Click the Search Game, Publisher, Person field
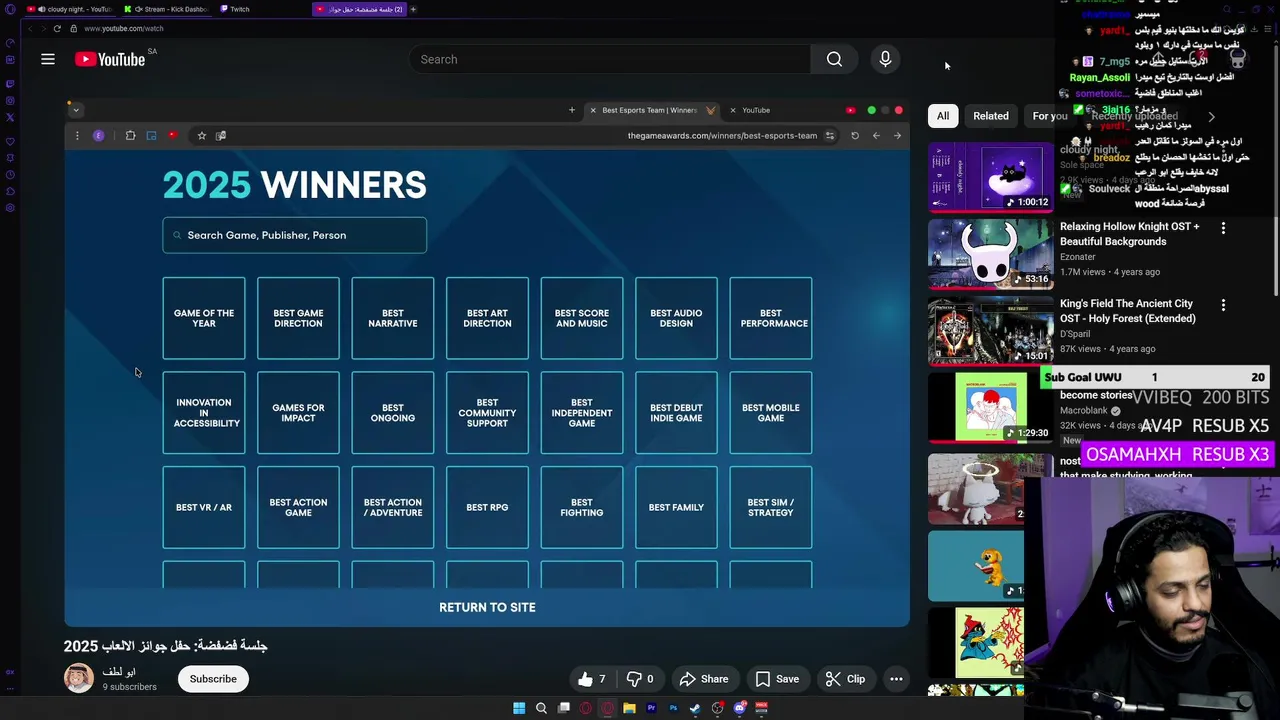 [295, 235]
